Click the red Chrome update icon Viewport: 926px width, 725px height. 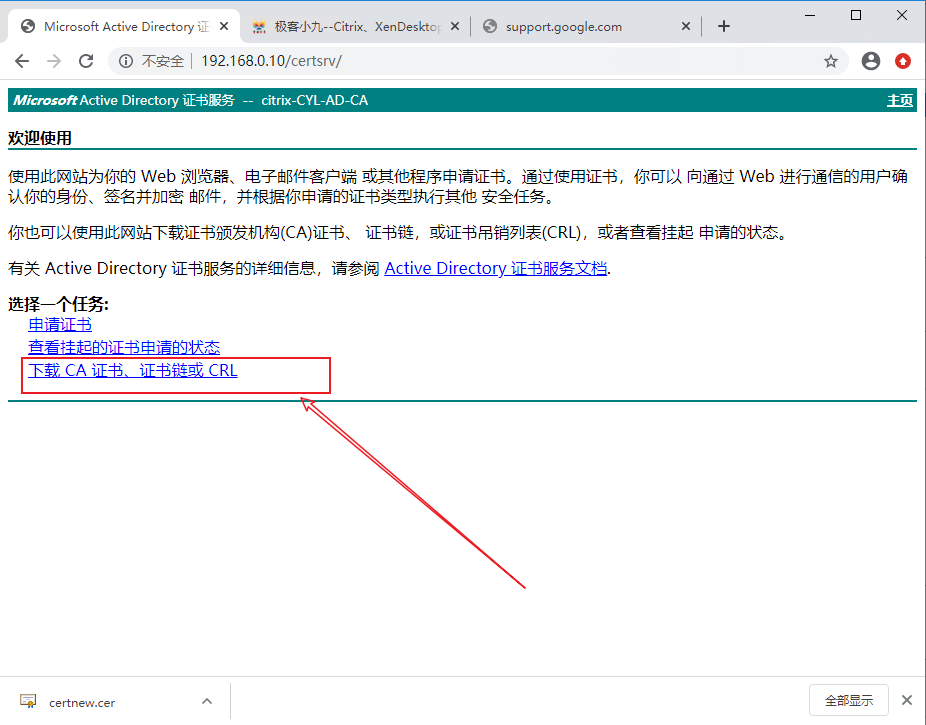[903, 61]
